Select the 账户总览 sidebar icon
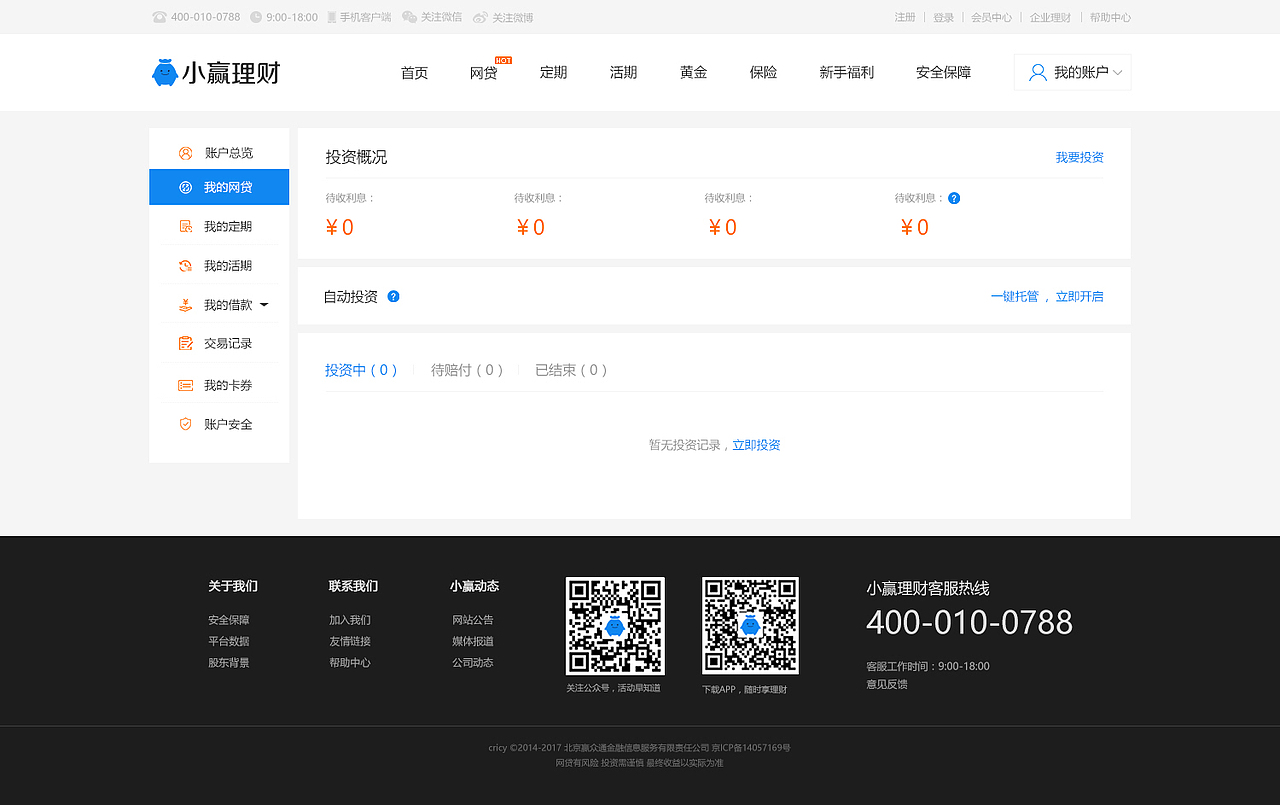Image resolution: width=1280 pixels, height=805 pixels. 184,152
